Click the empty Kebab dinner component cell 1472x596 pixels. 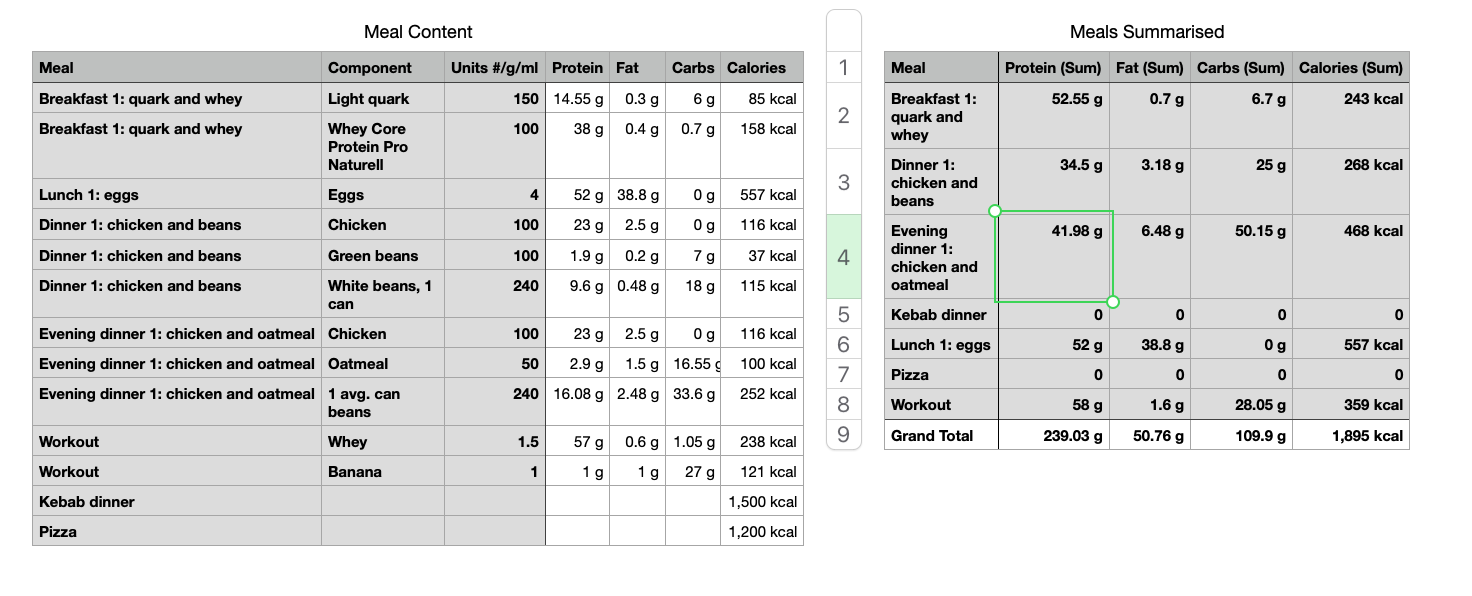[383, 502]
